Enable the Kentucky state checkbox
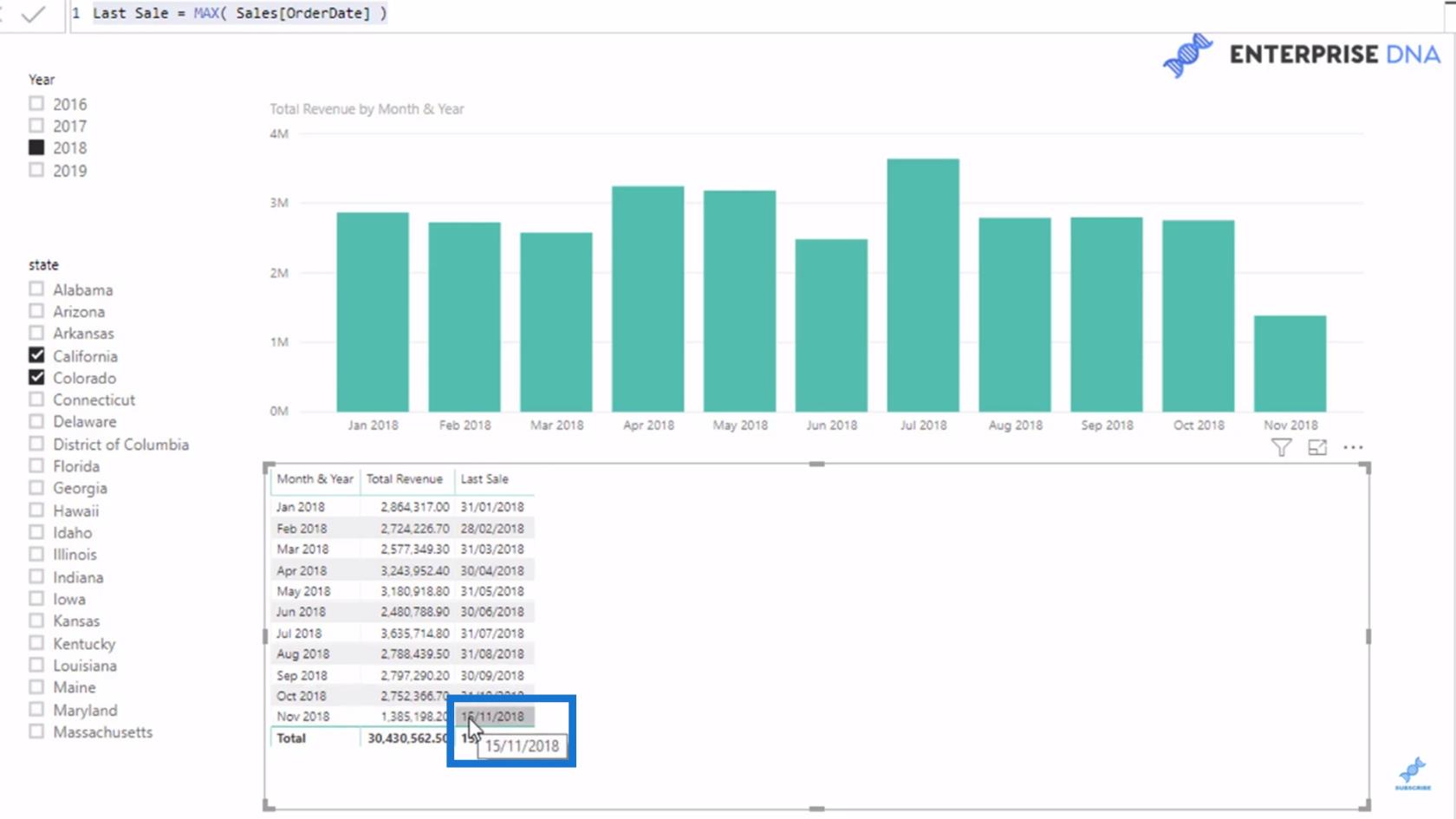1456x819 pixels. coord(36,643)
